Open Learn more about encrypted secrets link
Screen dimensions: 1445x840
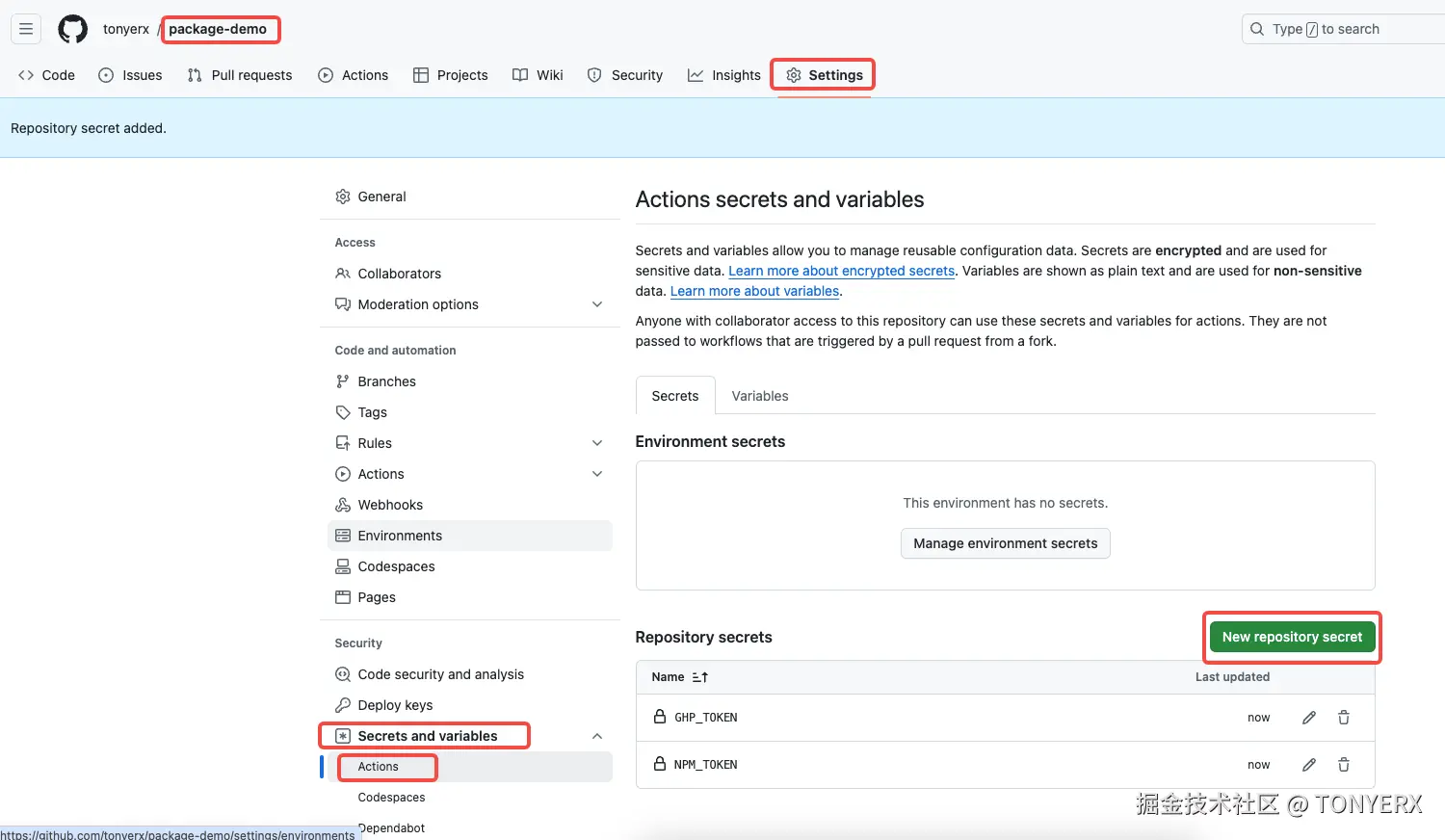[841, 271]
